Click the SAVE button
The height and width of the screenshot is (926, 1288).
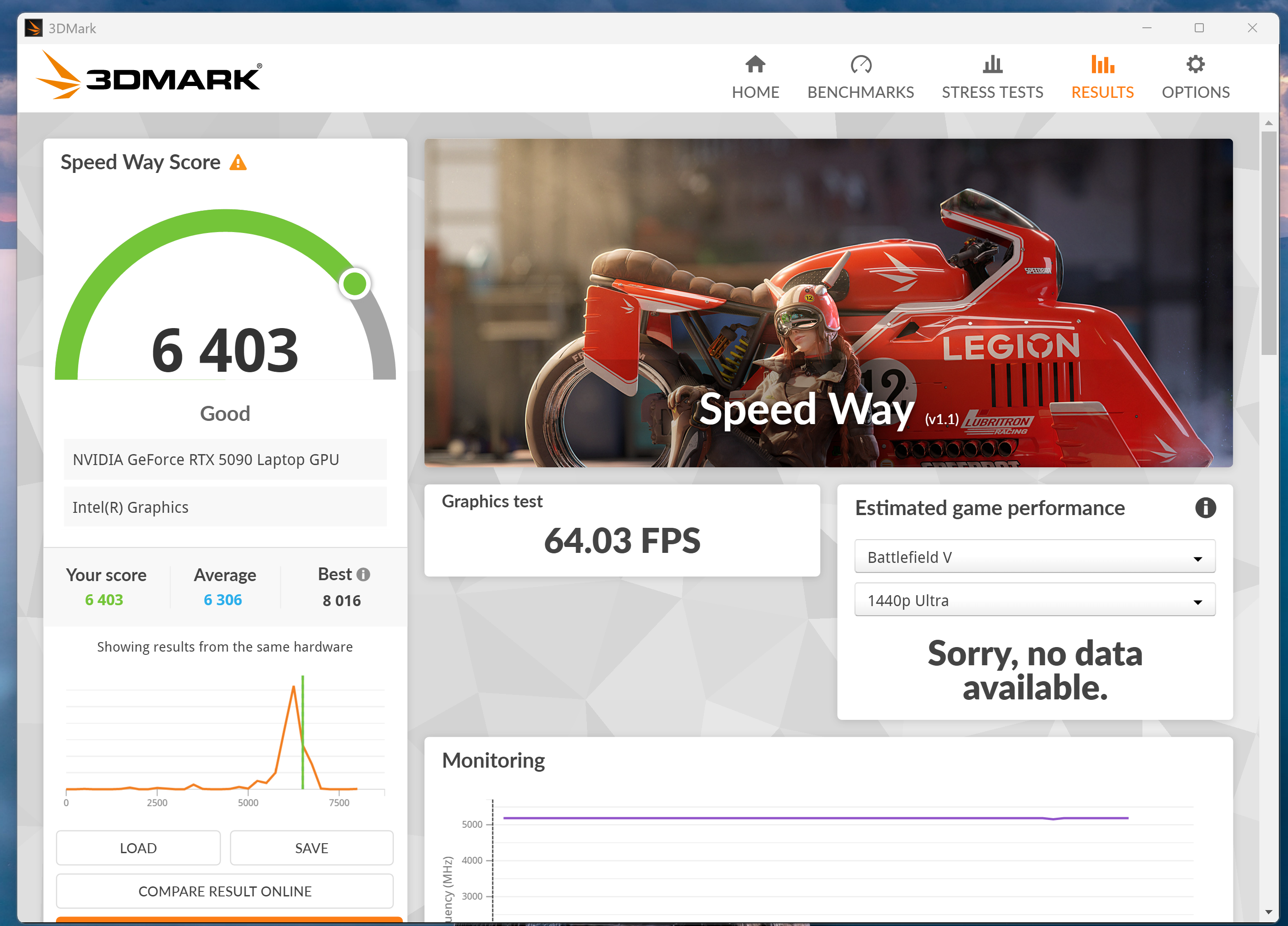tap(311, 848)
